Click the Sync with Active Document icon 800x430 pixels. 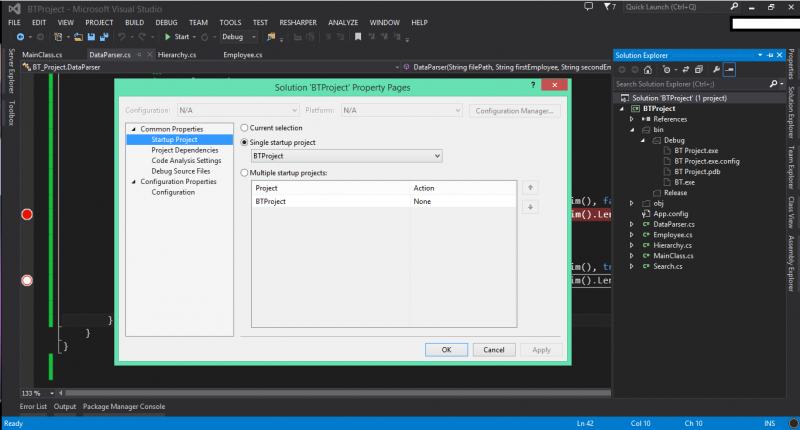[x=685, y=70]
